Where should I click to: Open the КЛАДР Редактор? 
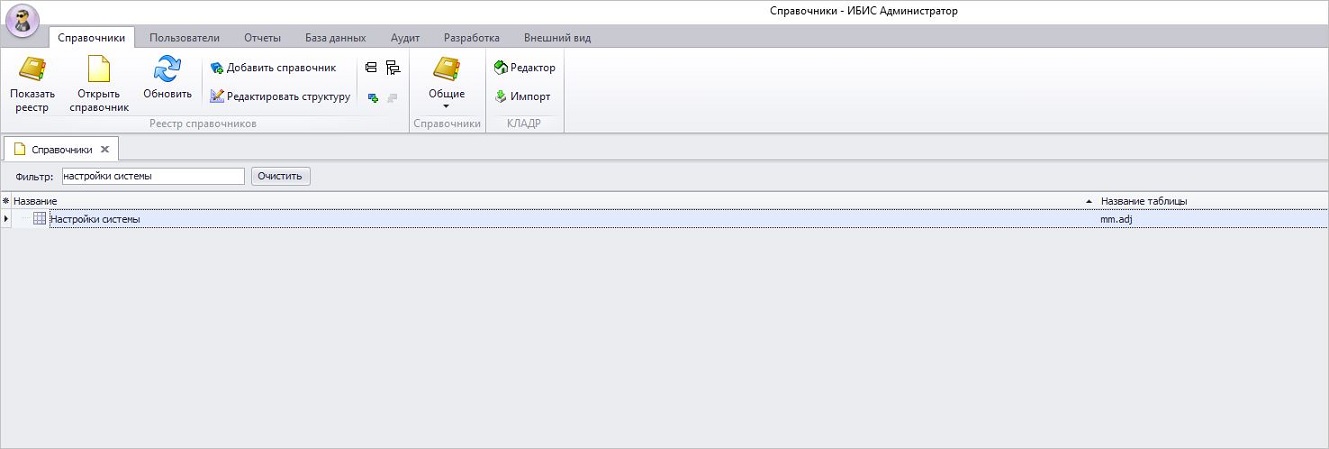click(525, 68)
